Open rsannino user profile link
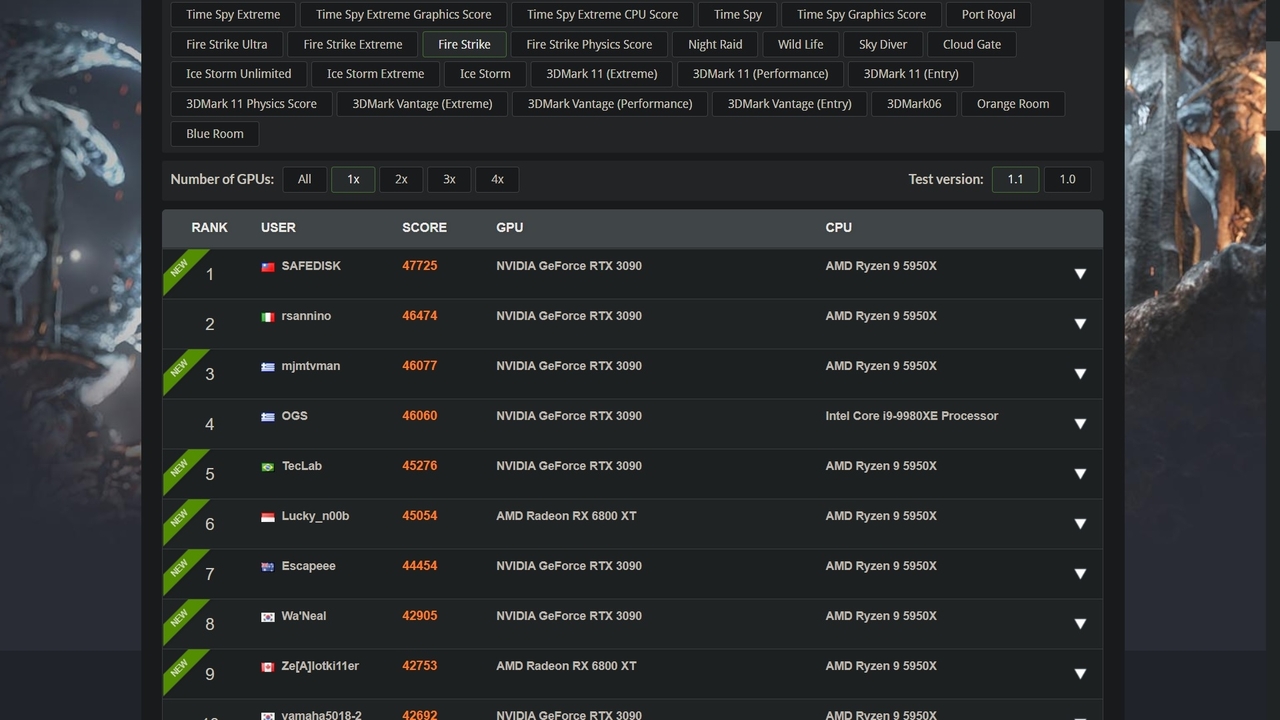This screenshot has width=1280, height=720. (x=306, y=316)
